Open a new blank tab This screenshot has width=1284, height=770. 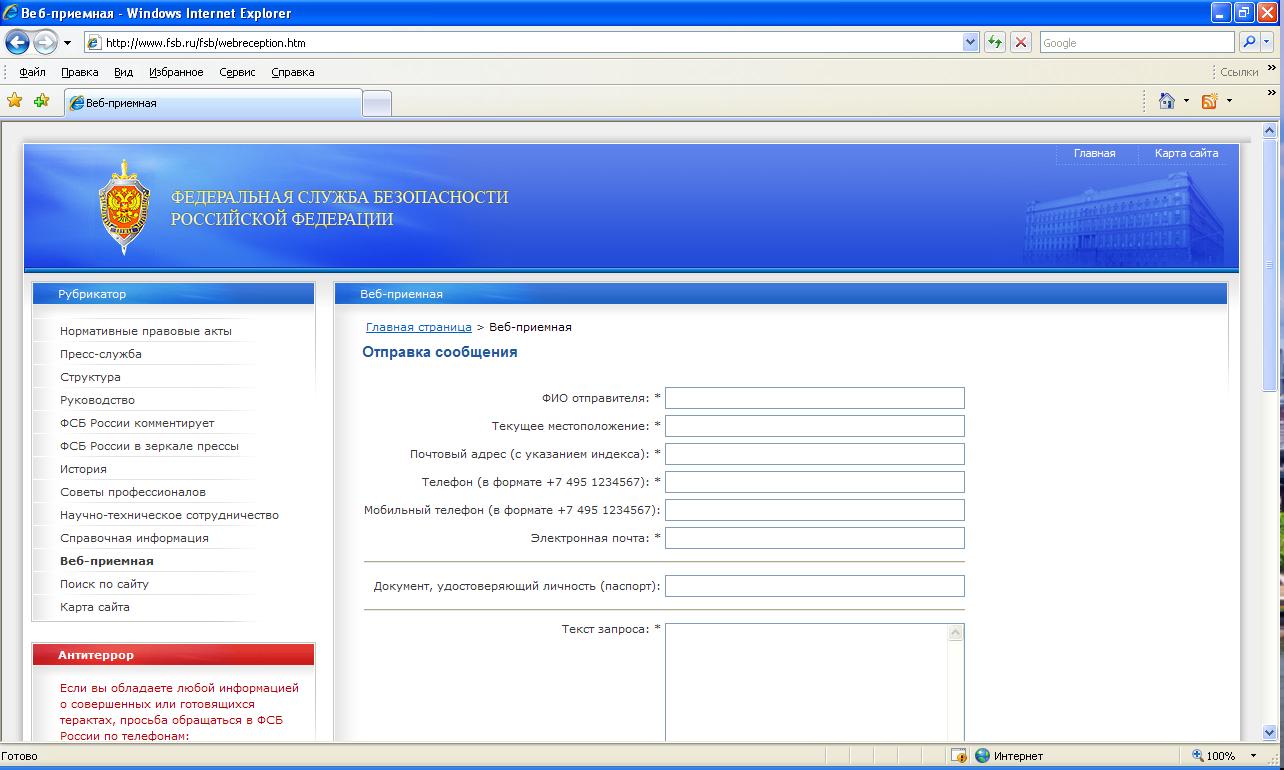point(377,104)
